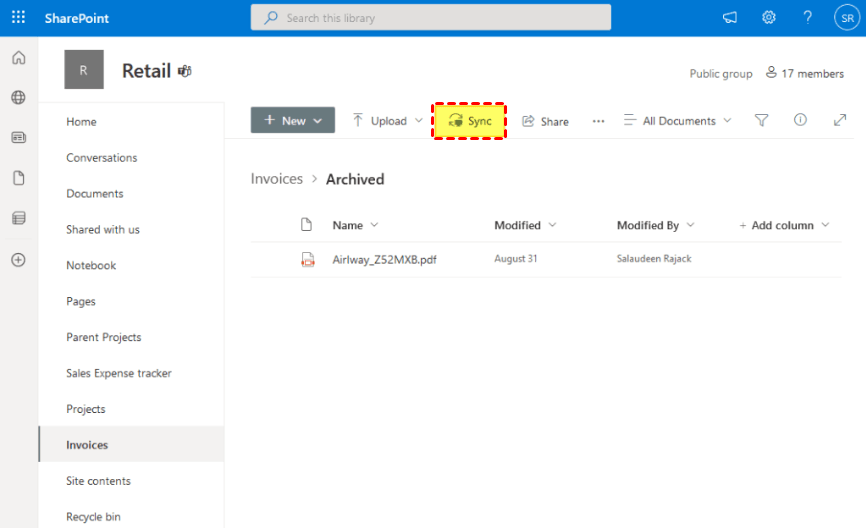Open the filter funnel pane
The image size is (866, 528).
(762, 120)
